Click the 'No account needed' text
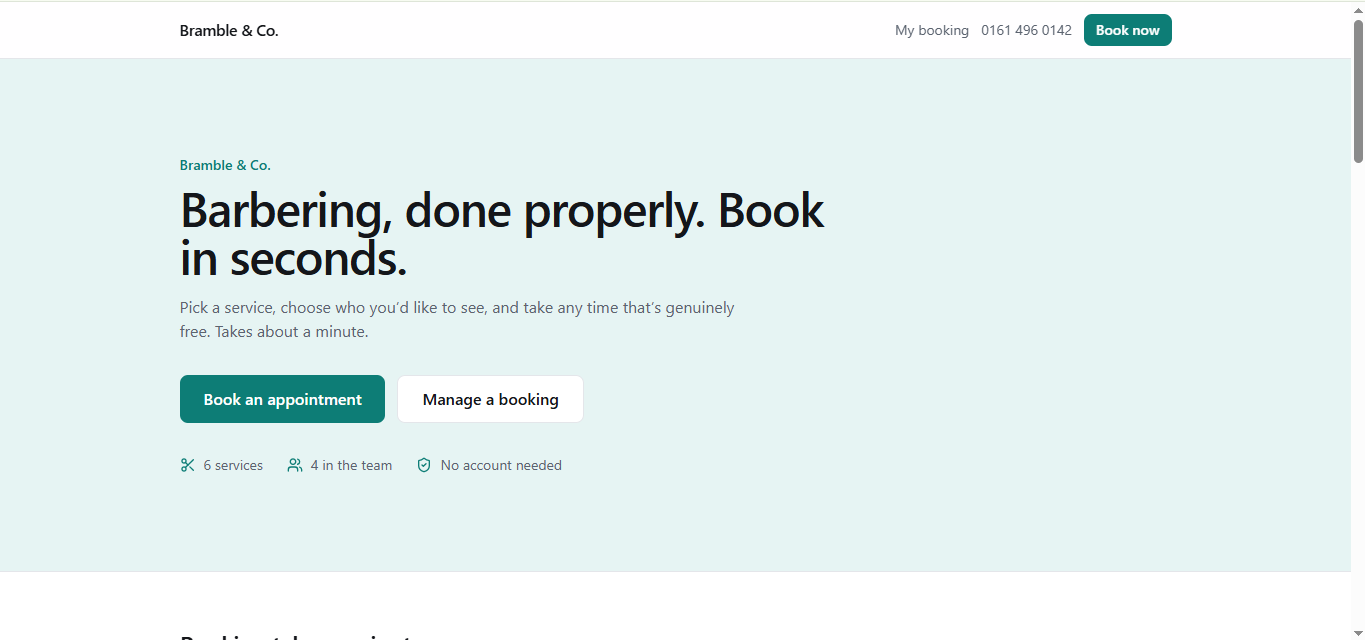Image resolution: width=1365 pixels, height=640 pixels. (x=501, y=465)
